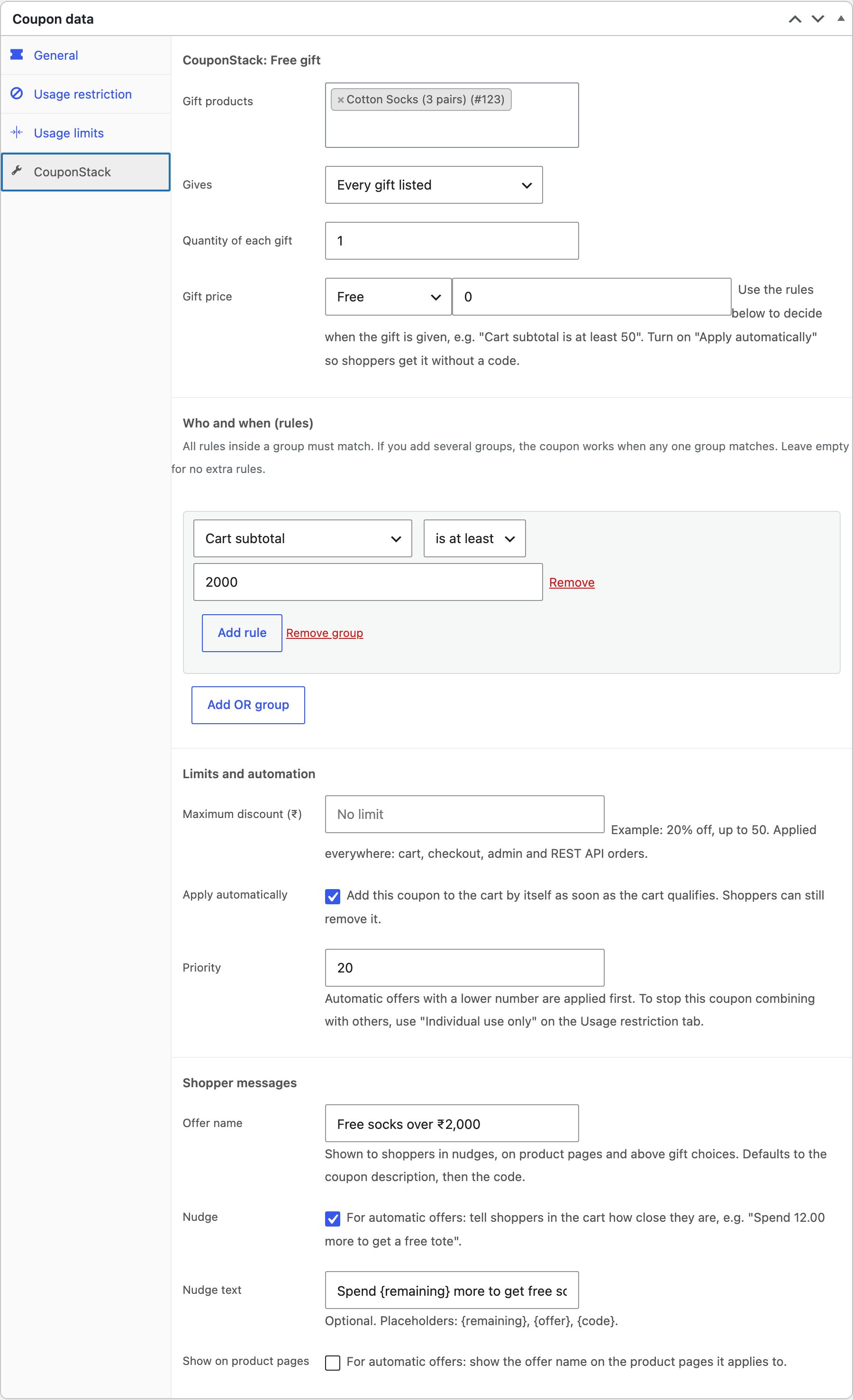Open the Cart subtotal rule dropdown
853x1400 pixels.
(x=302, y=538)
